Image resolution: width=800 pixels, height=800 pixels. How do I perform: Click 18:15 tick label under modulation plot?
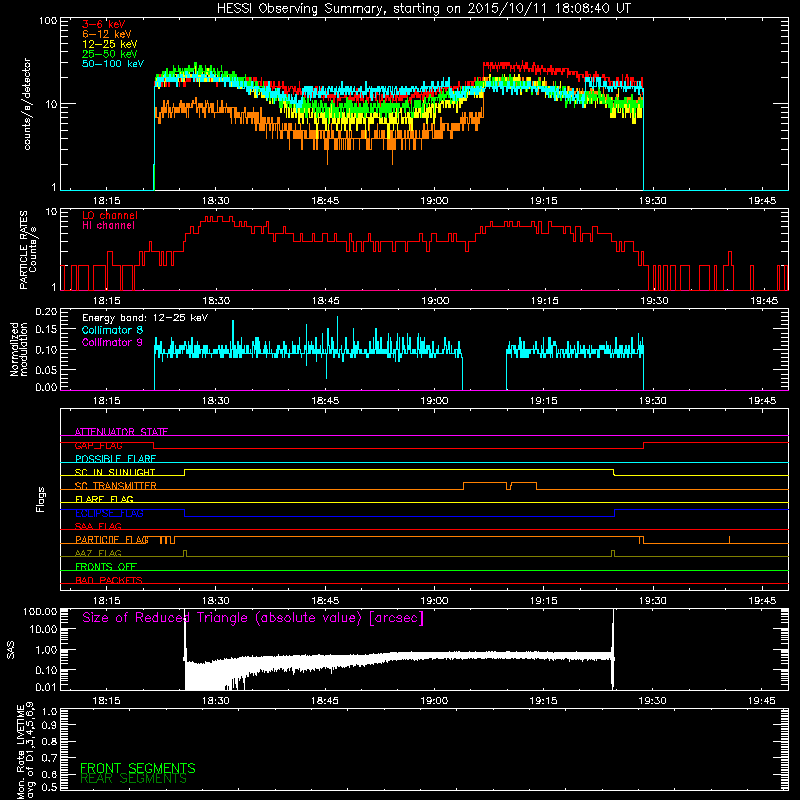point(107,401)
